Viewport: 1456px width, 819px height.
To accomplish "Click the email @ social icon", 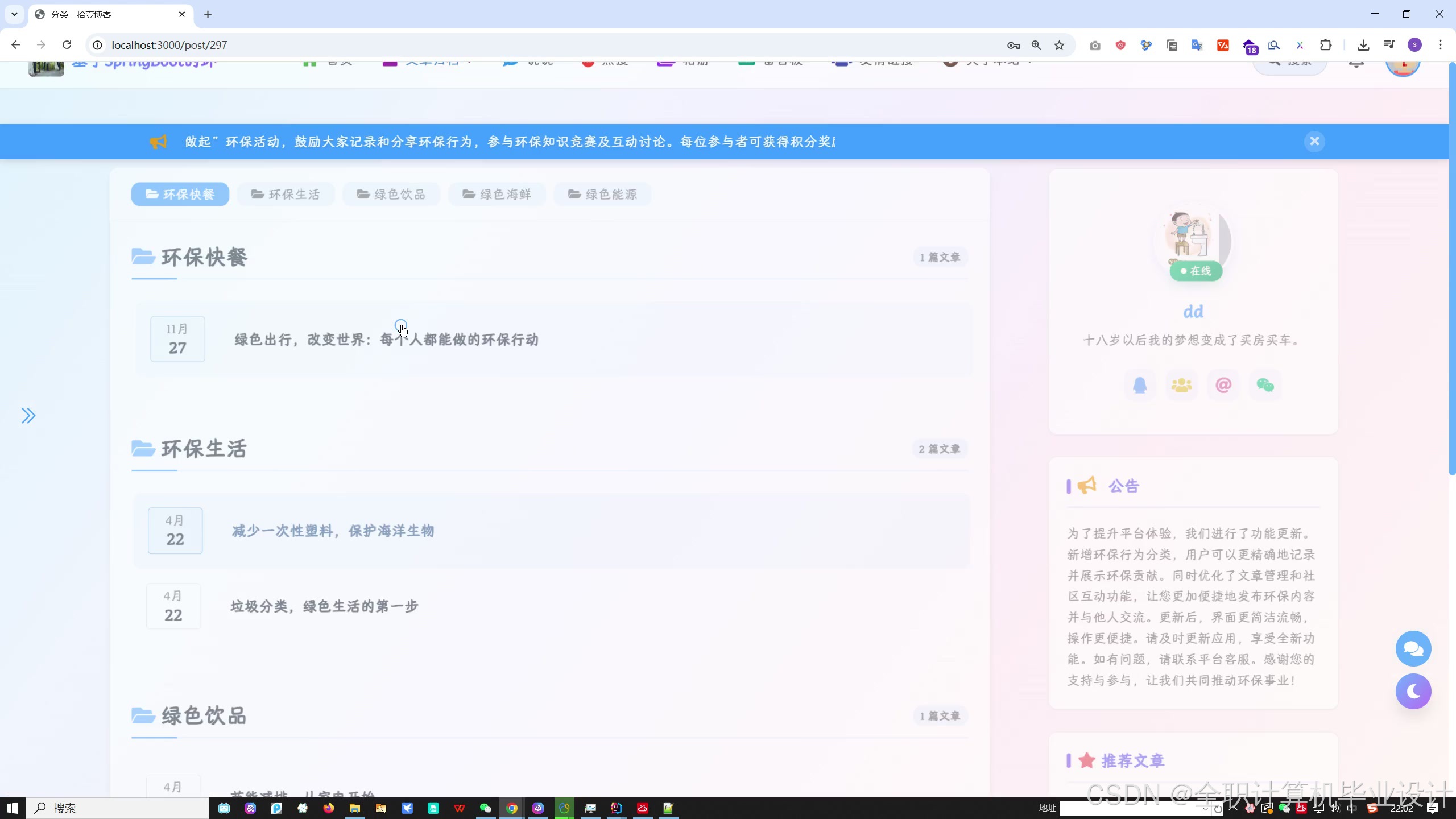I will tap(1223, 386).
